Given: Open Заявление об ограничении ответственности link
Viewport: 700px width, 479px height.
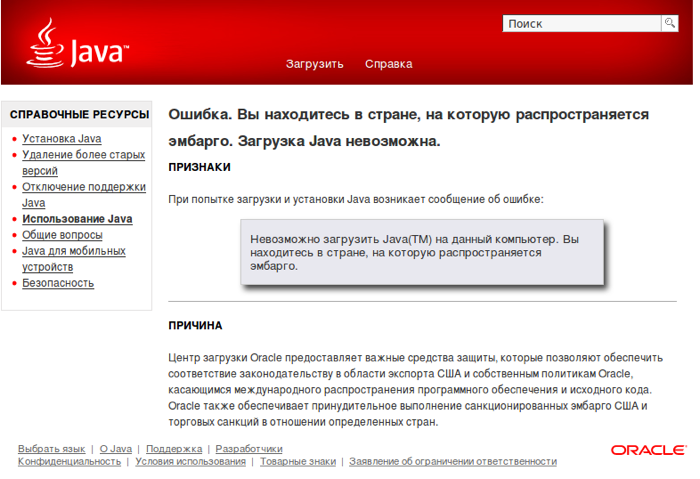Looking at the screenshot, I should tap(453, 461).
